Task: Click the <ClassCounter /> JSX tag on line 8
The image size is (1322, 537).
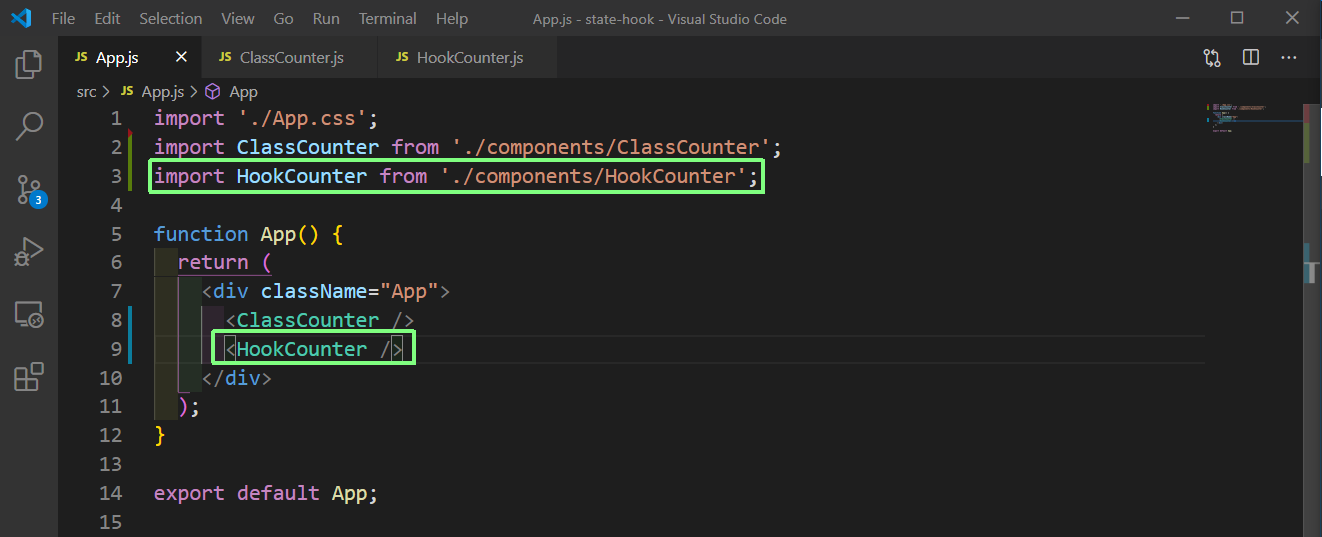Action: coord(320,320)
